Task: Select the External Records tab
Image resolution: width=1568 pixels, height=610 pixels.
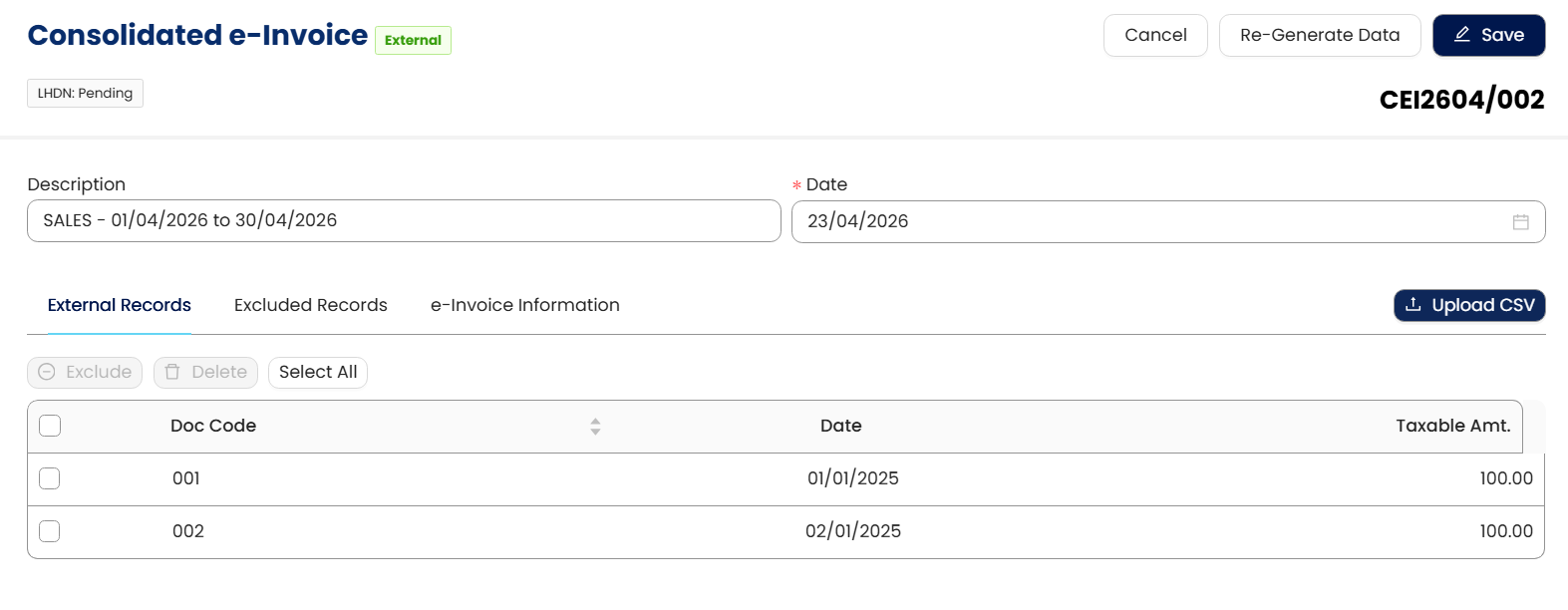Action: coord(119,306)
